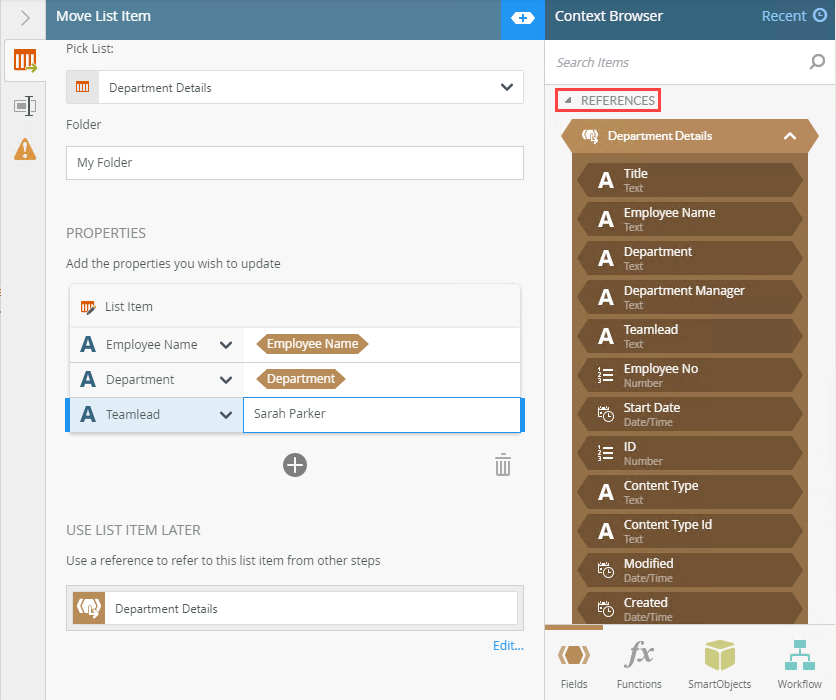This screenshot has height=700, width=836.
Task: Click the trash delete icon
Action: (503, 465)
